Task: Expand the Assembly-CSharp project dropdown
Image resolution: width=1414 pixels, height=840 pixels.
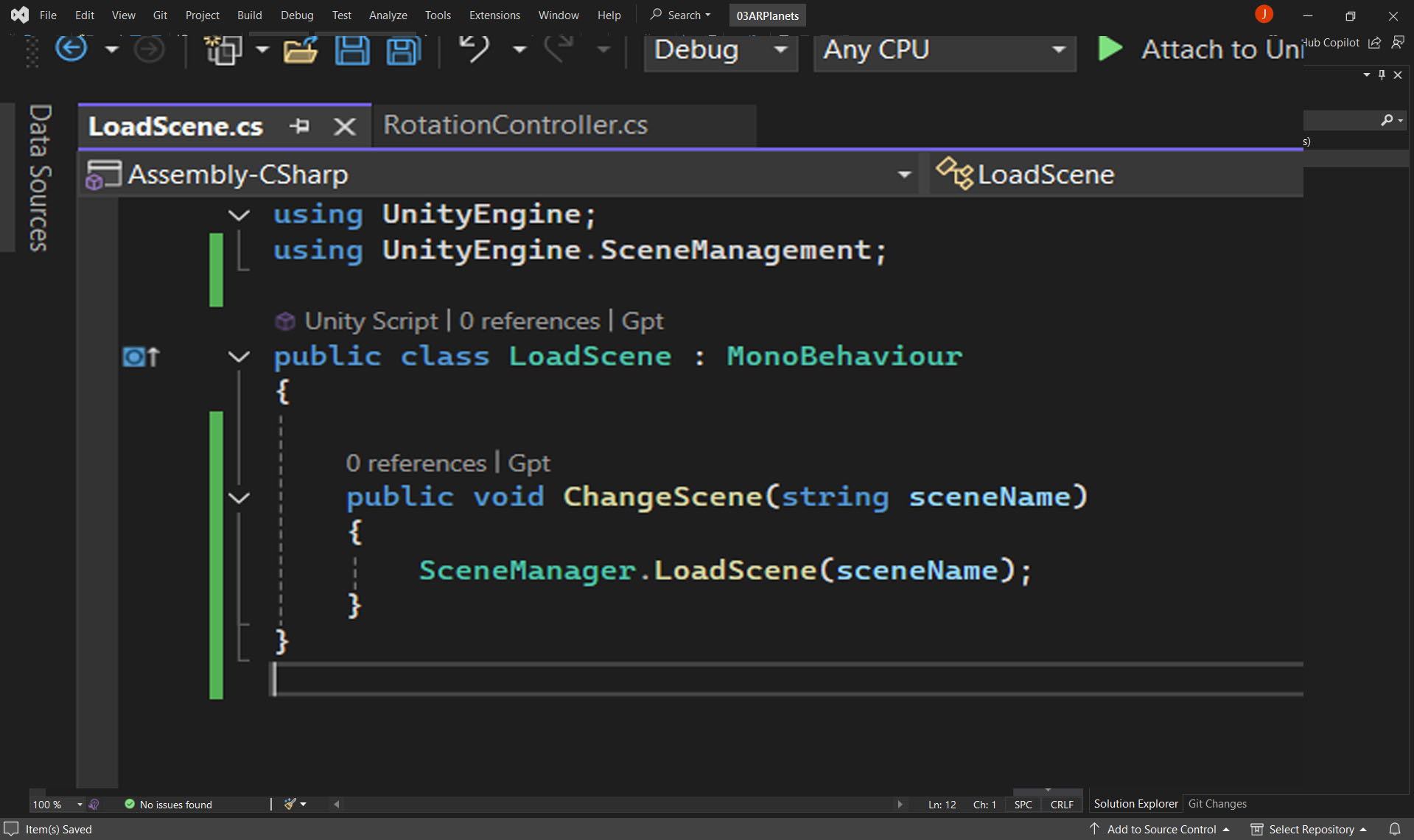Action: click(904, 175)
